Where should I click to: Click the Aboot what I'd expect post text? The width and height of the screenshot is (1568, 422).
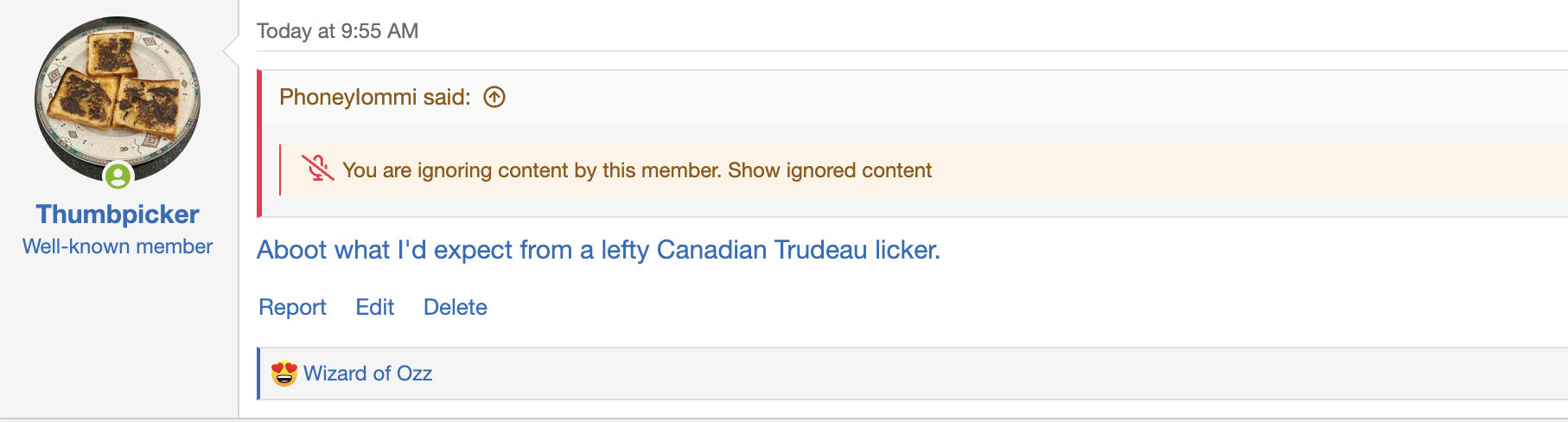[x=598, y=250]
